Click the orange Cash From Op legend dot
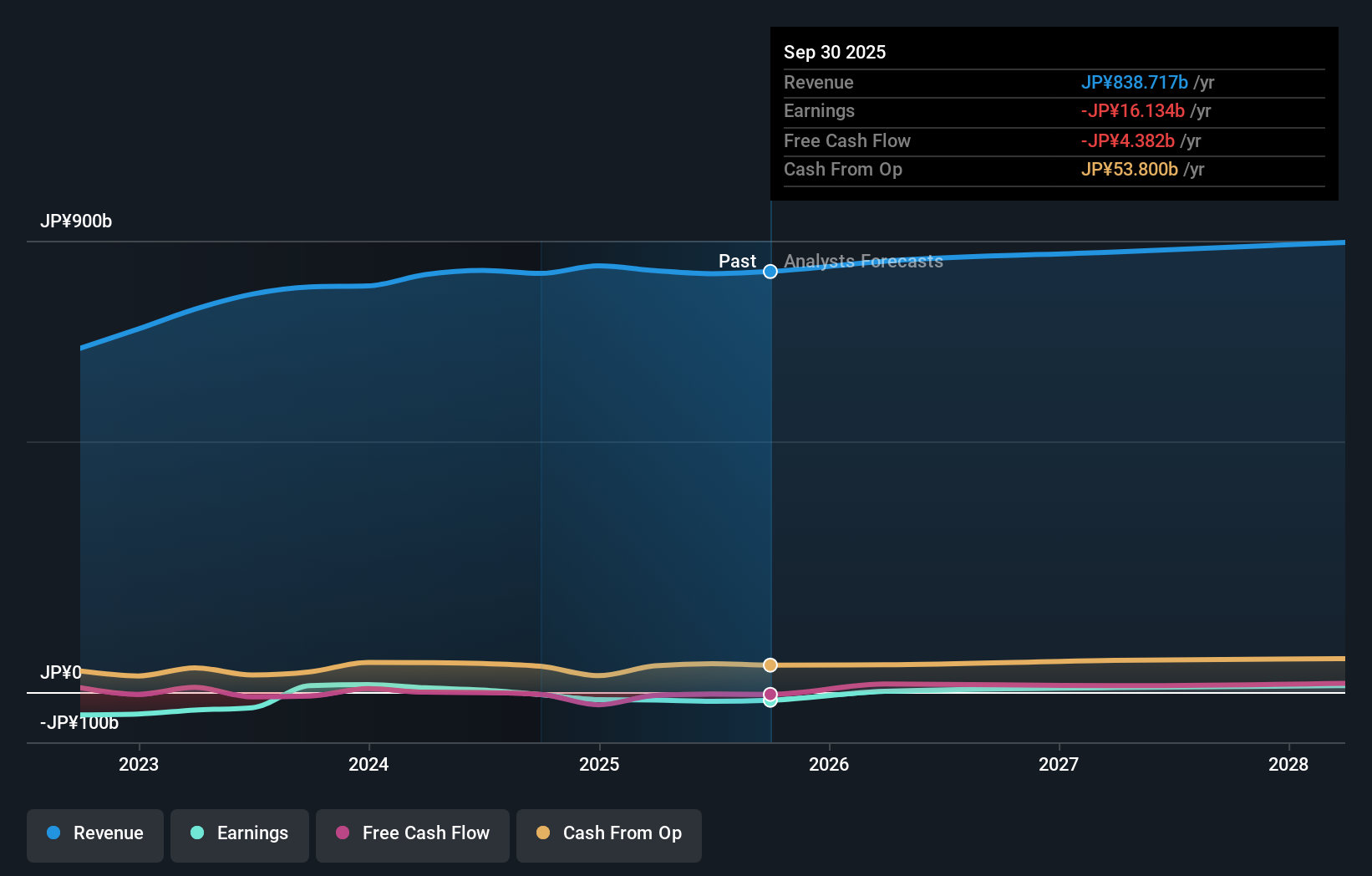The width and height of the screenshot is (1372, 876). click(544, 833)
